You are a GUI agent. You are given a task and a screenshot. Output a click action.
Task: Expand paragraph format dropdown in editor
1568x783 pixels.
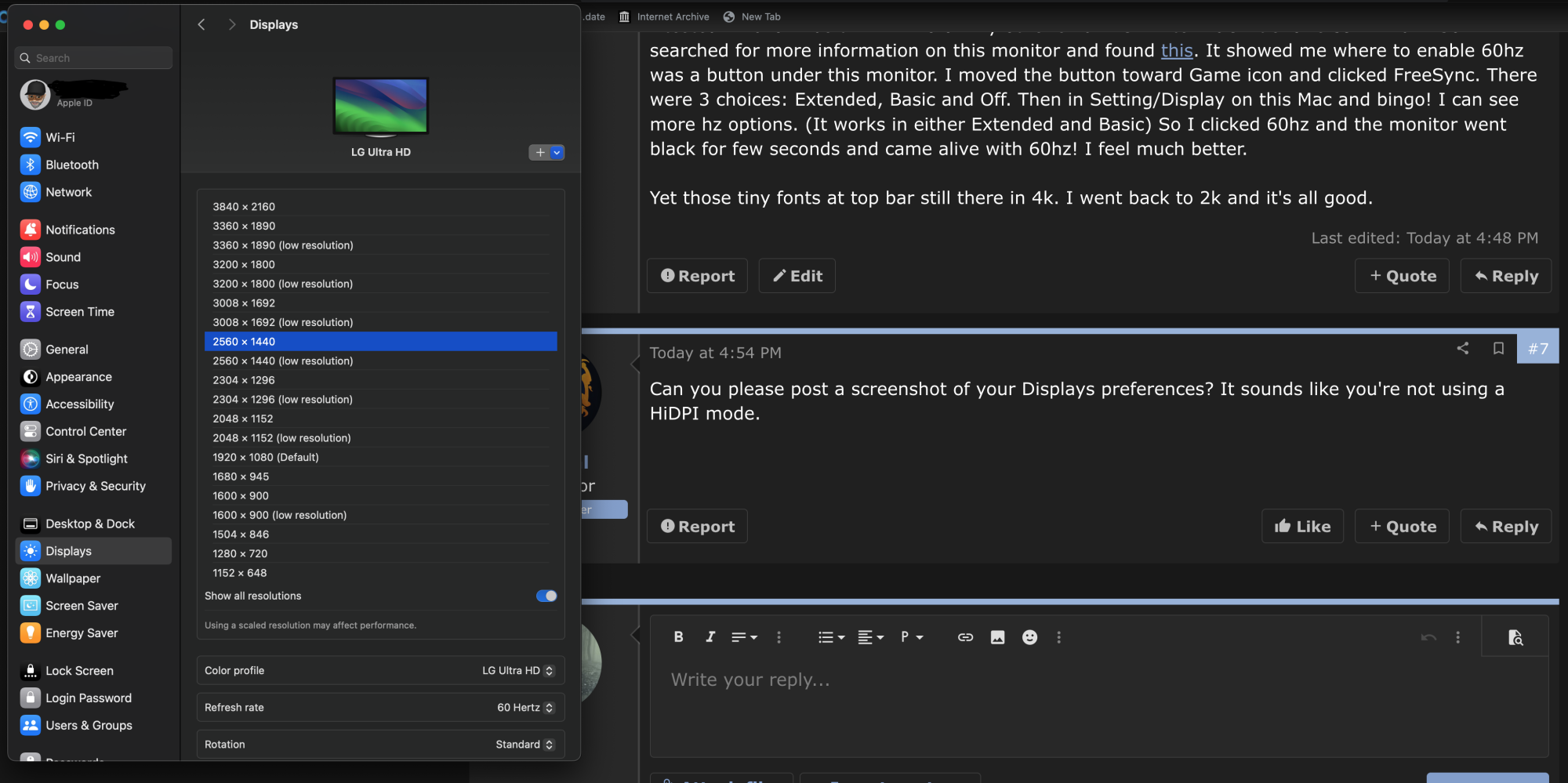click(912, 637)
